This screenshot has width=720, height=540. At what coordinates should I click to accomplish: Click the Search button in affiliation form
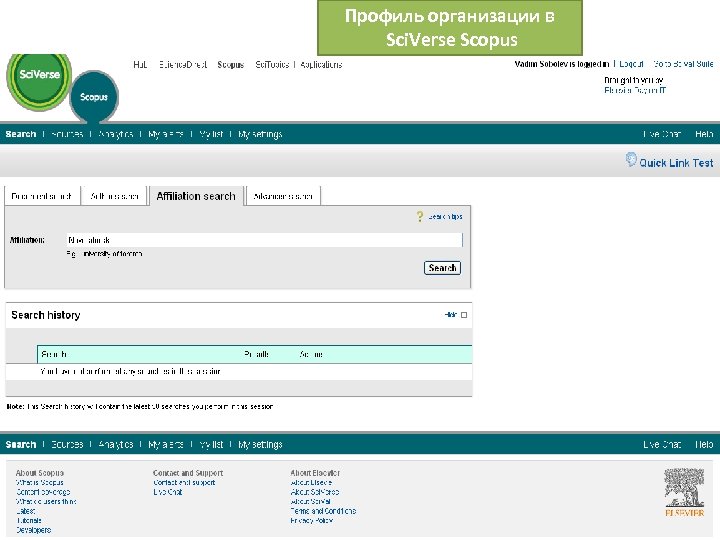pos(442,268)
